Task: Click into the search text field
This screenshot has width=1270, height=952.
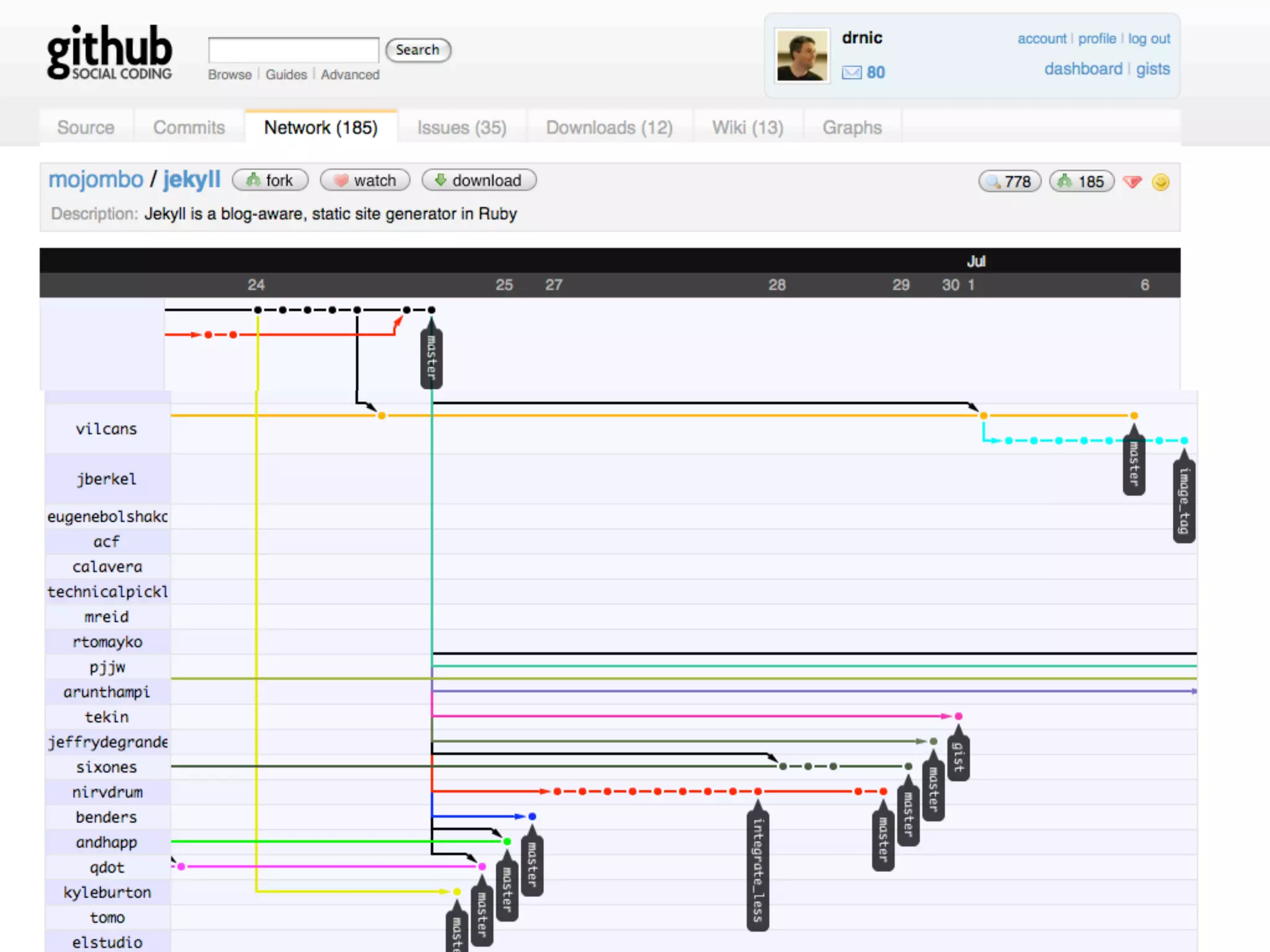Action: [293, 50]
